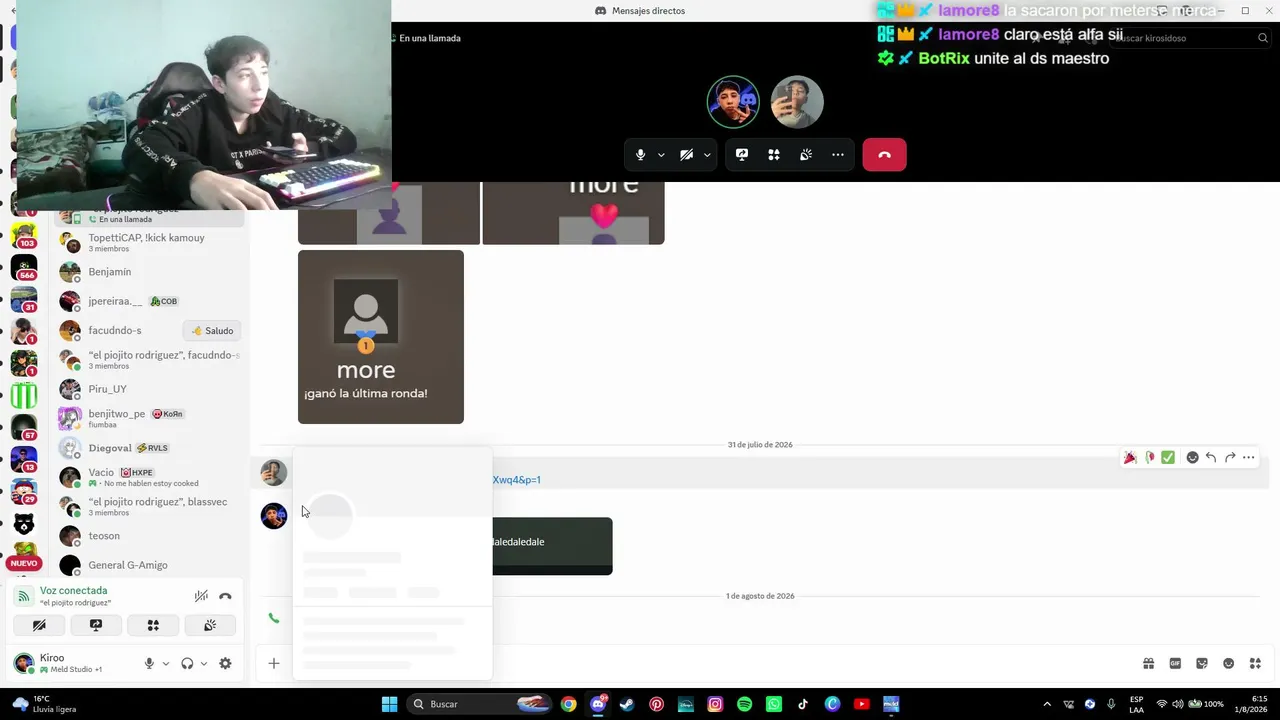Forward the hovered message
The height and width of the screenshot is (720, 1280).
click(x=1230, y=457)
